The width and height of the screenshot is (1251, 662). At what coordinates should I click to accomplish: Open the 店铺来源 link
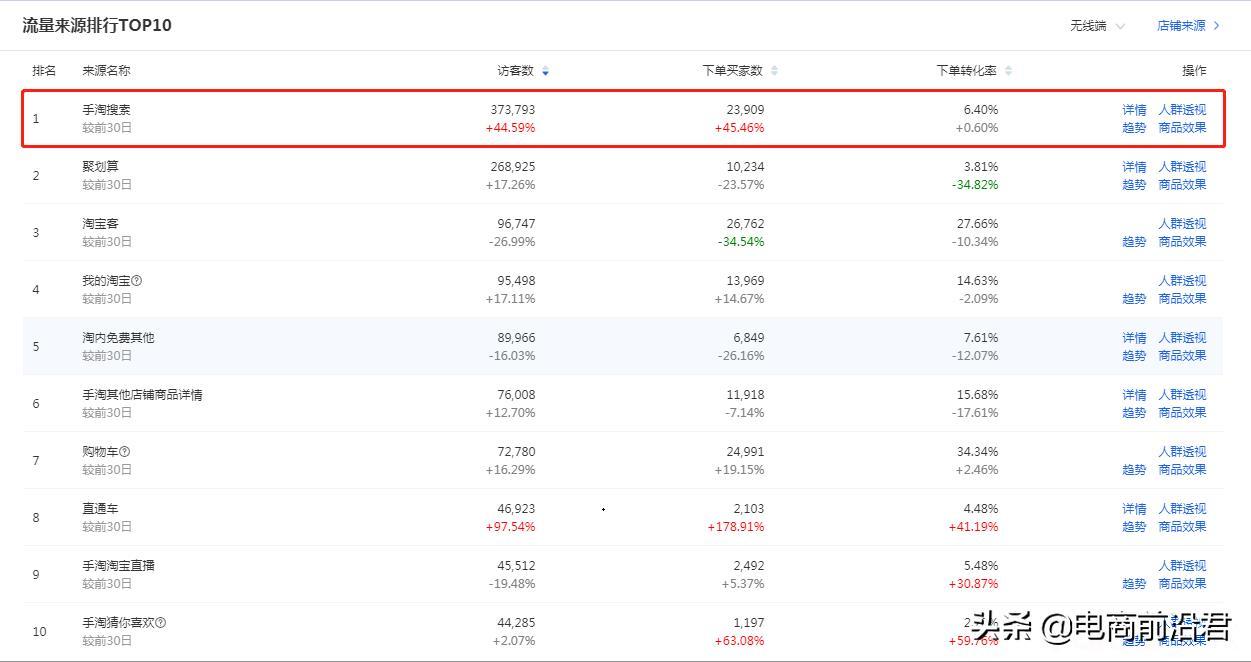1188,26
